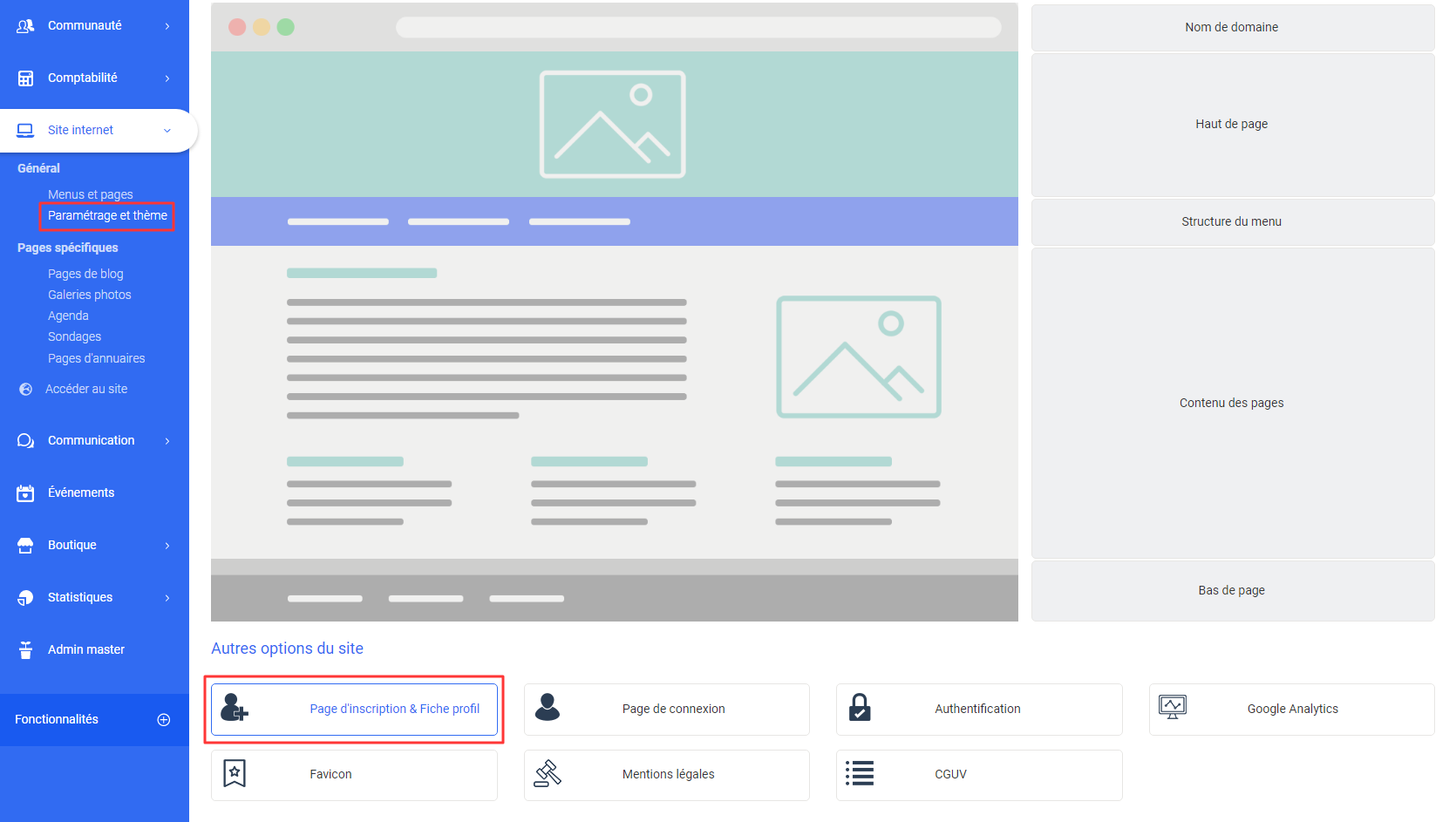Click the padlock icon for Authentification
The height and width of the screenshot is (822, 1456).
860,708
